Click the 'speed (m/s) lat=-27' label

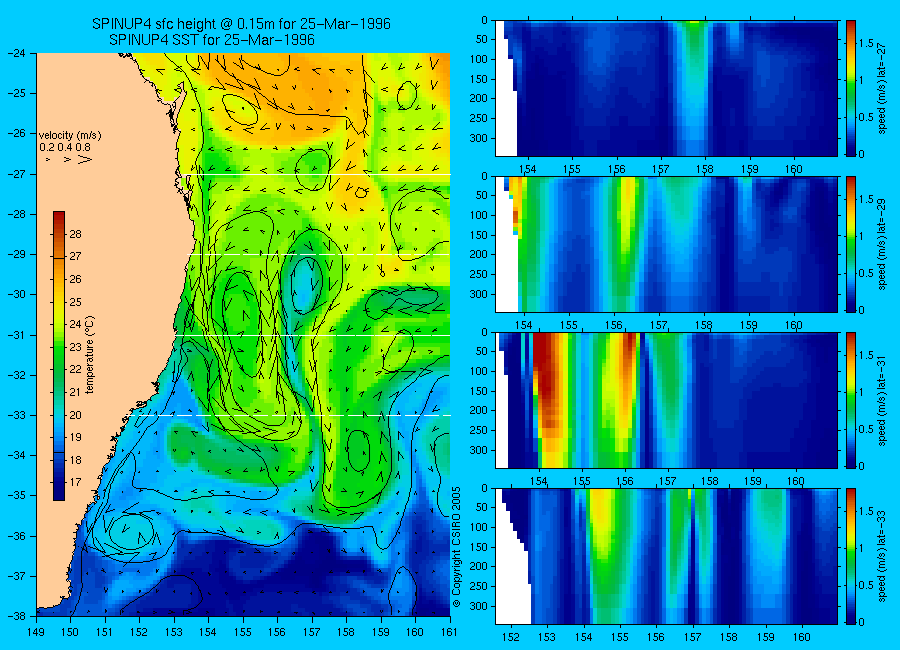coord(883,88)
